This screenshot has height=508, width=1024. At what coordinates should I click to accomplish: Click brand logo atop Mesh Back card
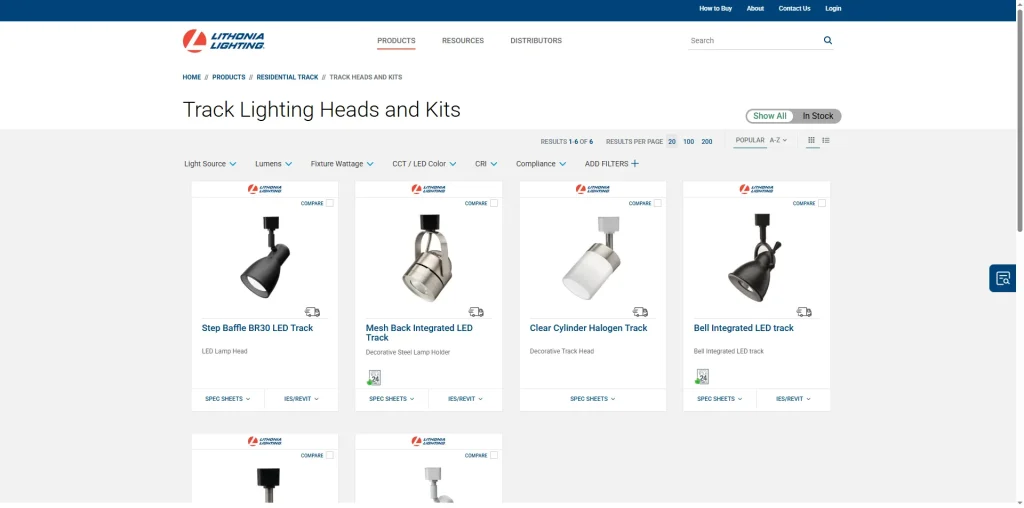[x=428, y=189]
